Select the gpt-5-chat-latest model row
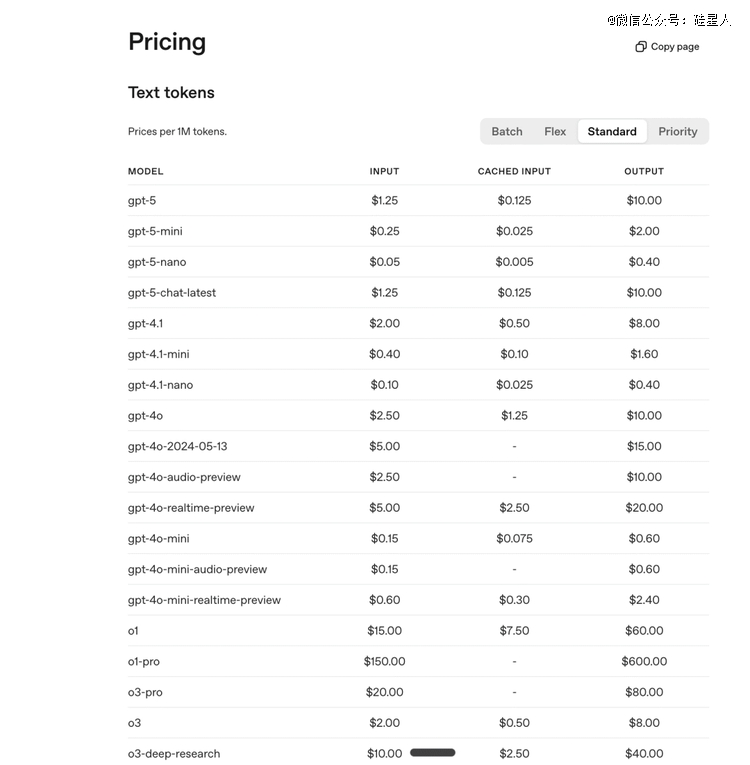750x765 pixels. click(172, 293)
